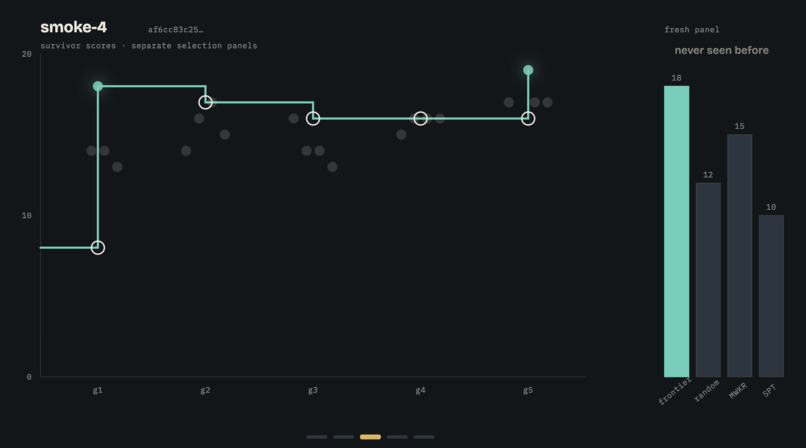Click the random bar labeled 12
806x448 pixels.
click(x=708, y=280)
